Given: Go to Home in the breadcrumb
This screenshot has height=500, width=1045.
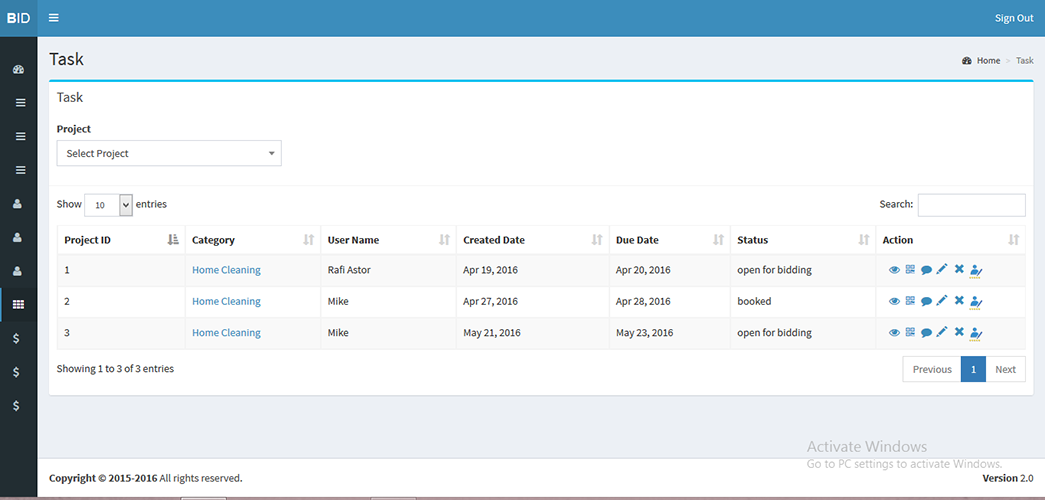Looking at the screenshot, I should pos(988,61).
